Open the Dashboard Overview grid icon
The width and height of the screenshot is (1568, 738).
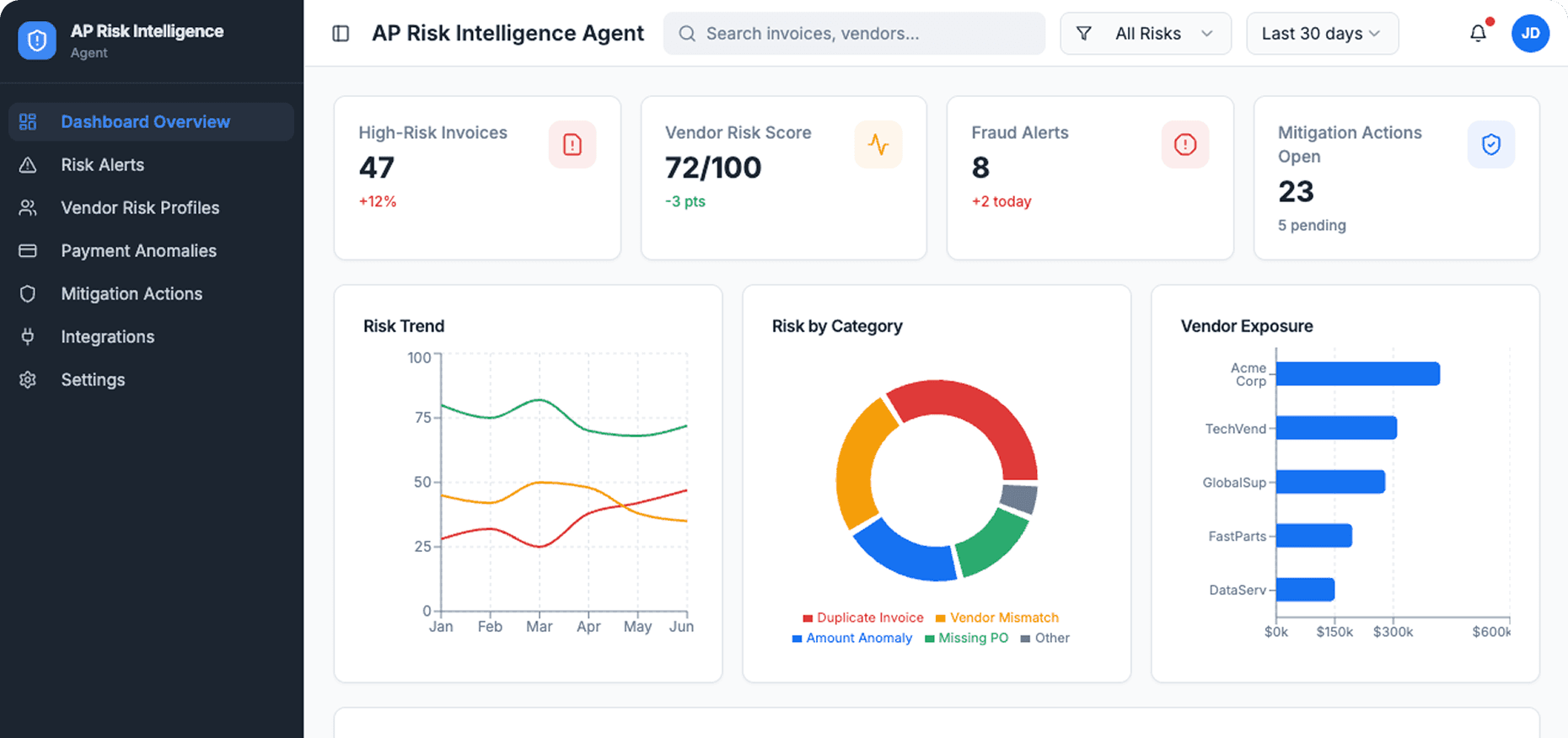coord(28,121)
